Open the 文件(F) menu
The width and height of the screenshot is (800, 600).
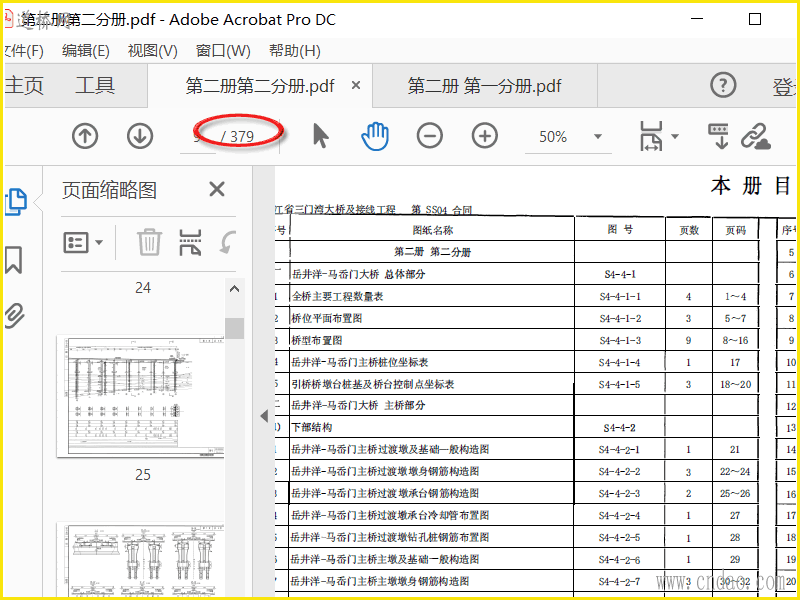(x=24, y=51)
